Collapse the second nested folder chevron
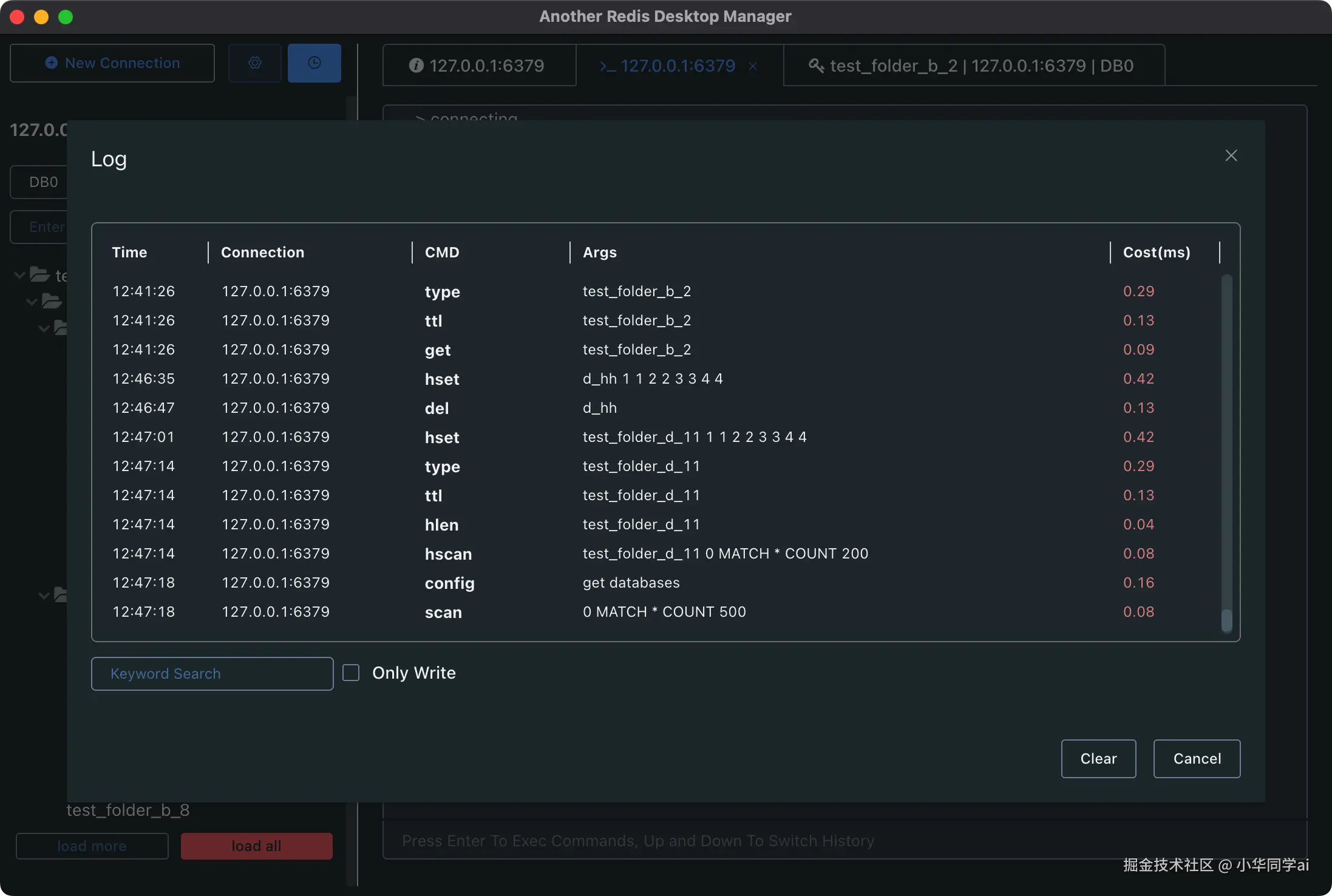The width and height of the screenshot is (1332, 896). [x=43, y=328]
